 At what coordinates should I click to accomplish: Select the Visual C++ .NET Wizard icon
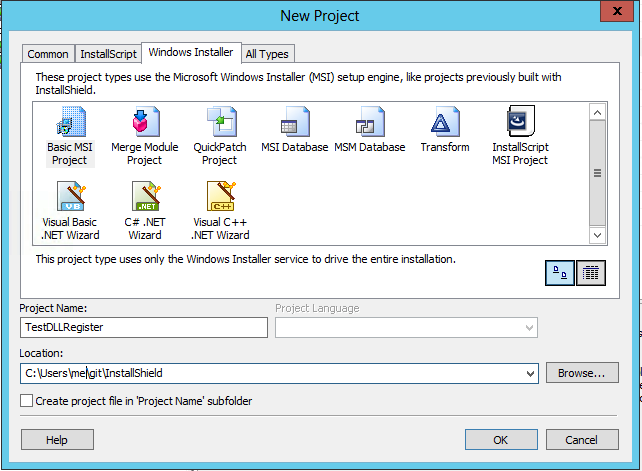pos(221,196)
